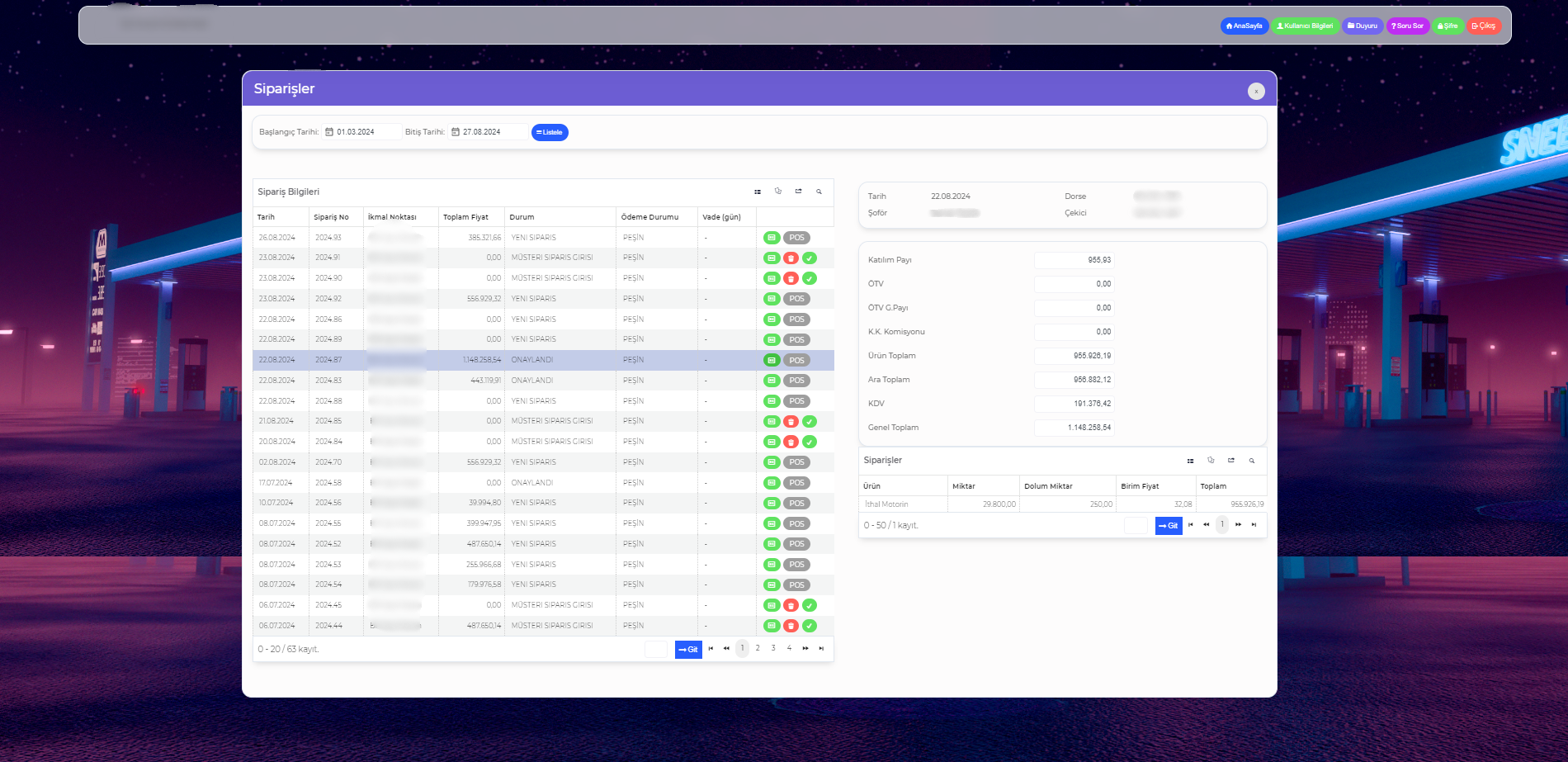Open the Bitiş Tarihi date picker
Viewport: 1568px width, 762px height.
tap(456, 132)
